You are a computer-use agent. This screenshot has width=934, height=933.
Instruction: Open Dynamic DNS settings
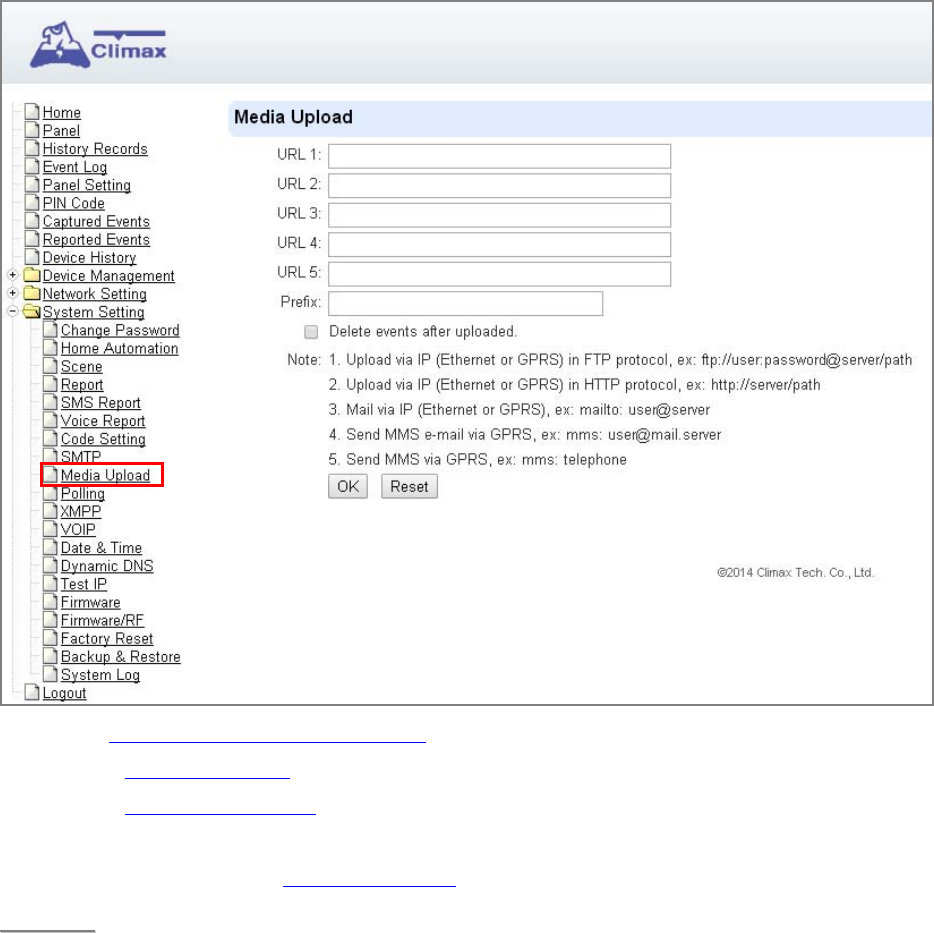107,566
